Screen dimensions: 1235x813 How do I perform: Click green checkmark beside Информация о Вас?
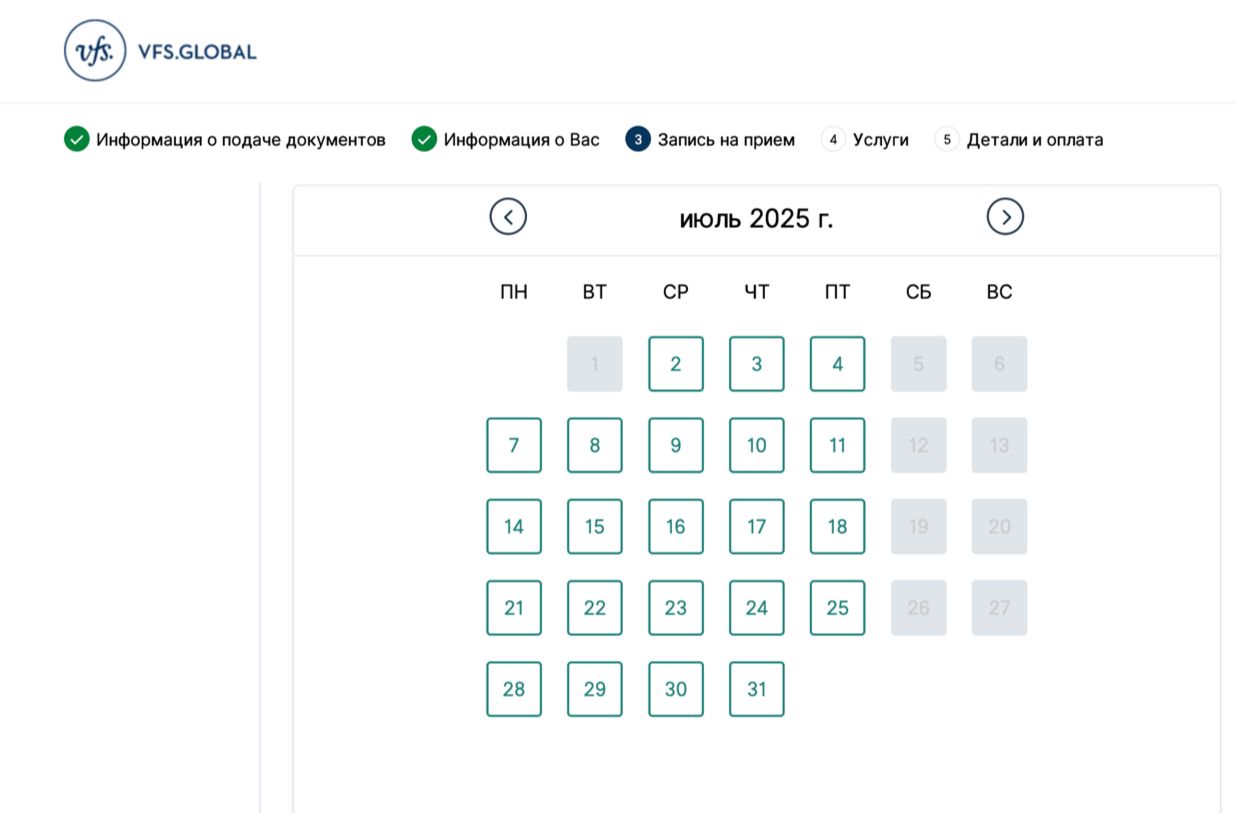point(424,139)
